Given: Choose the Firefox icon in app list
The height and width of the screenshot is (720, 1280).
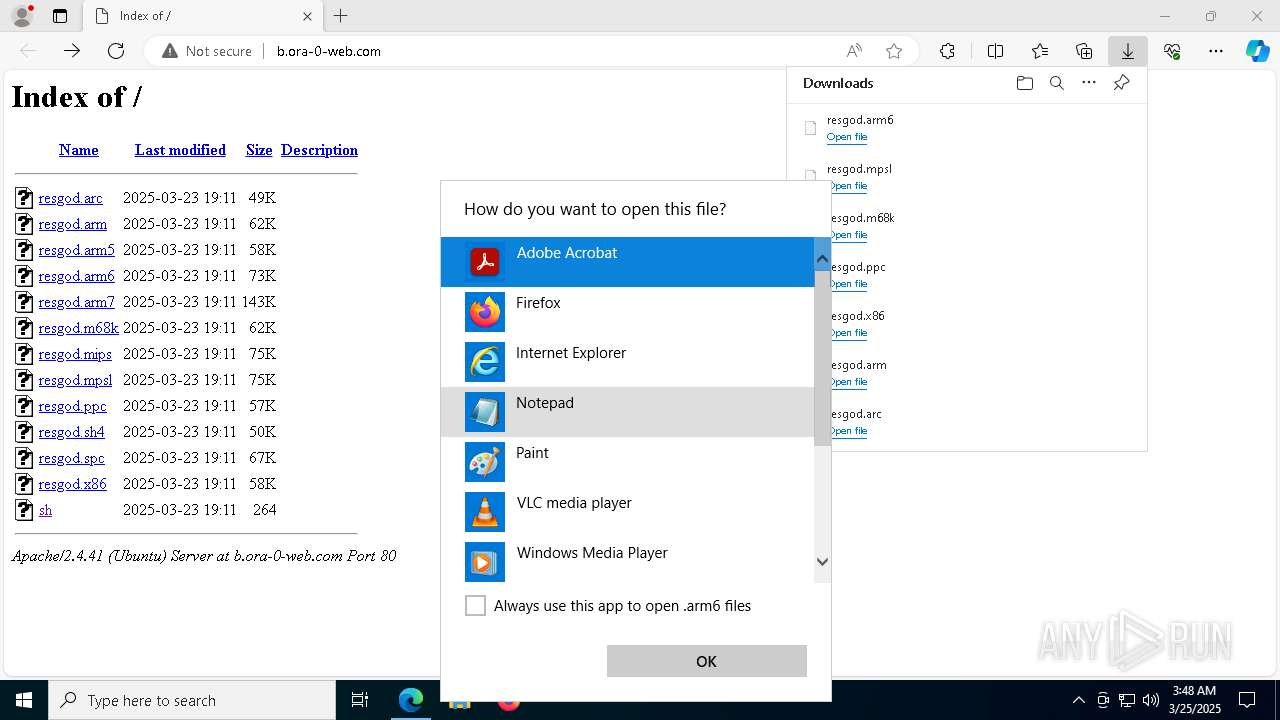Looking at the screenshot, I should pos(485,312).
